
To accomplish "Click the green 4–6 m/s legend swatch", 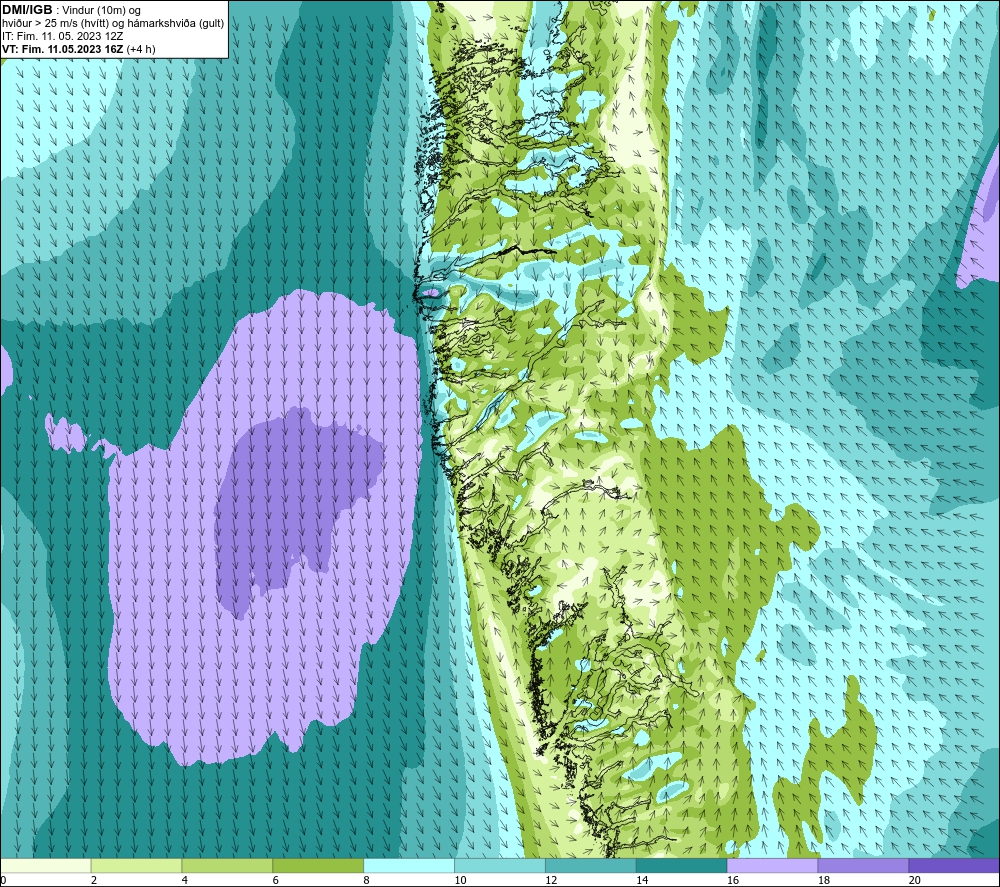I will click(227, 865).
